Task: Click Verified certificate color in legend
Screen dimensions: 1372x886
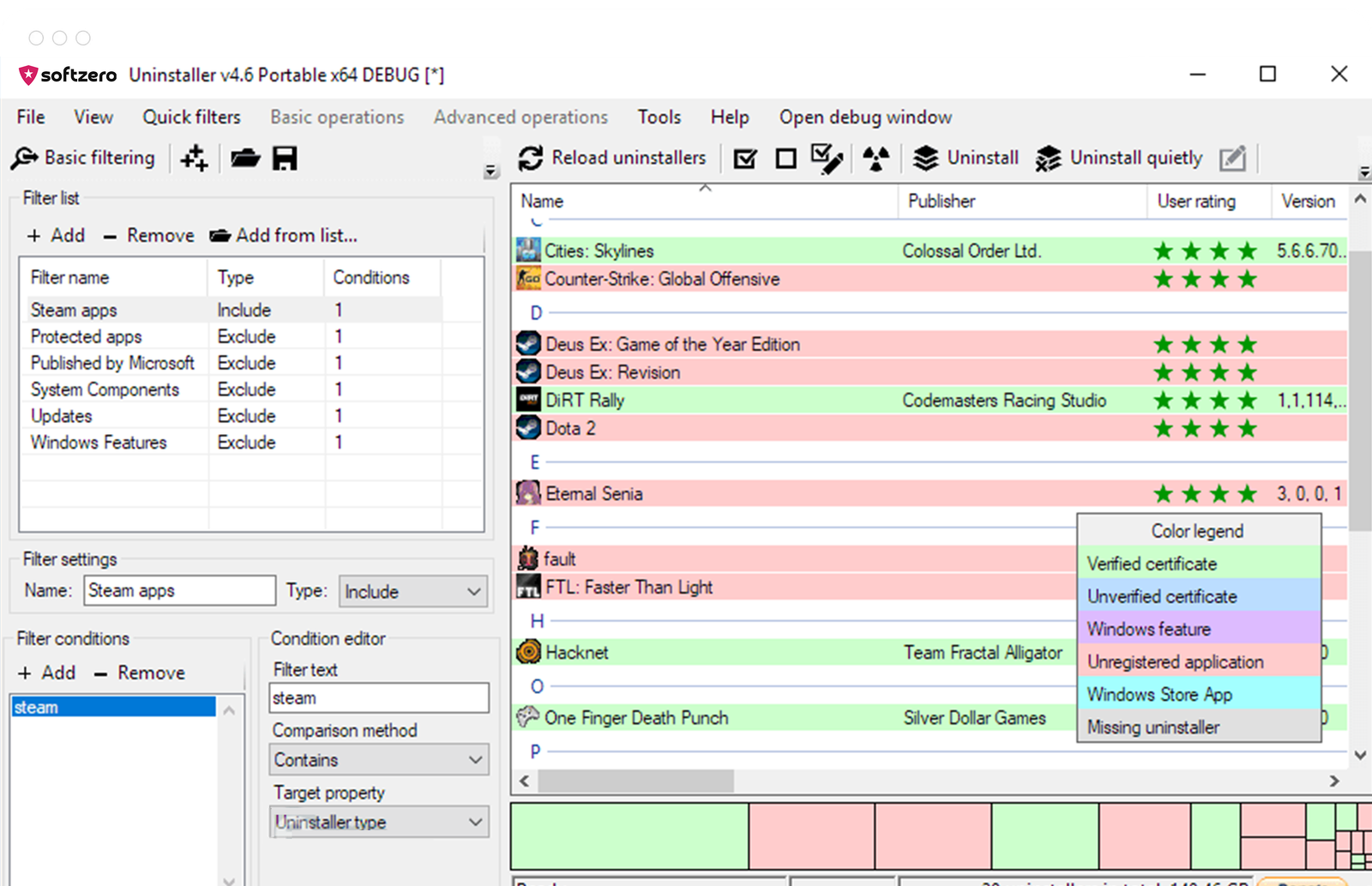Action: (x=1199, y=564)
